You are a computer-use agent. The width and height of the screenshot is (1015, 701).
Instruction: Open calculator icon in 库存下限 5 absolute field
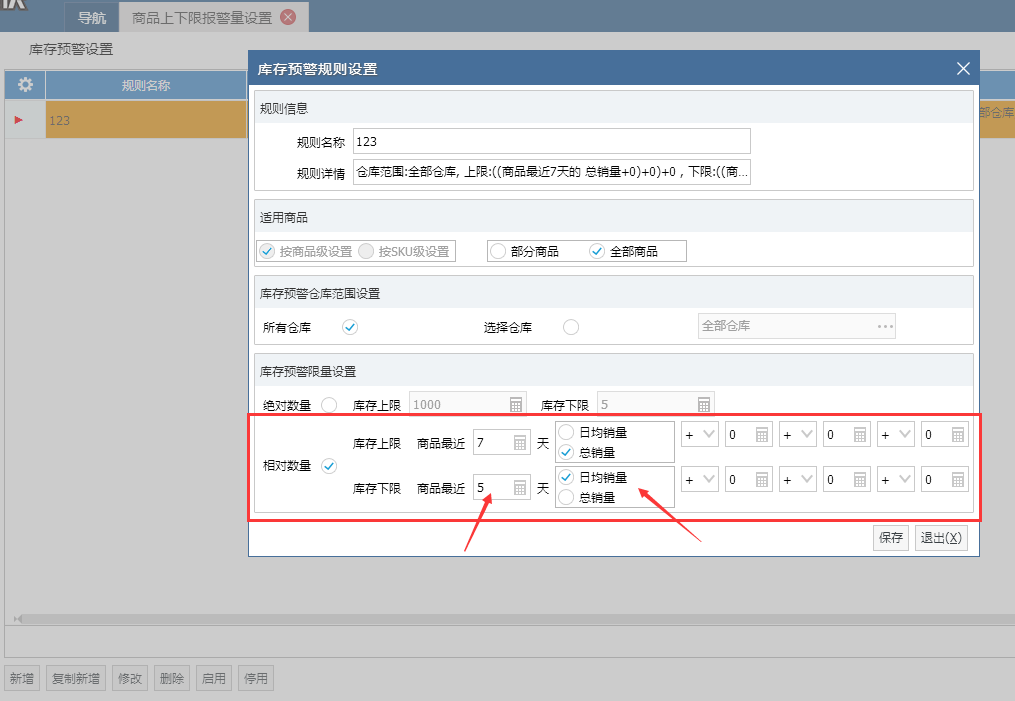pos(704,405)
